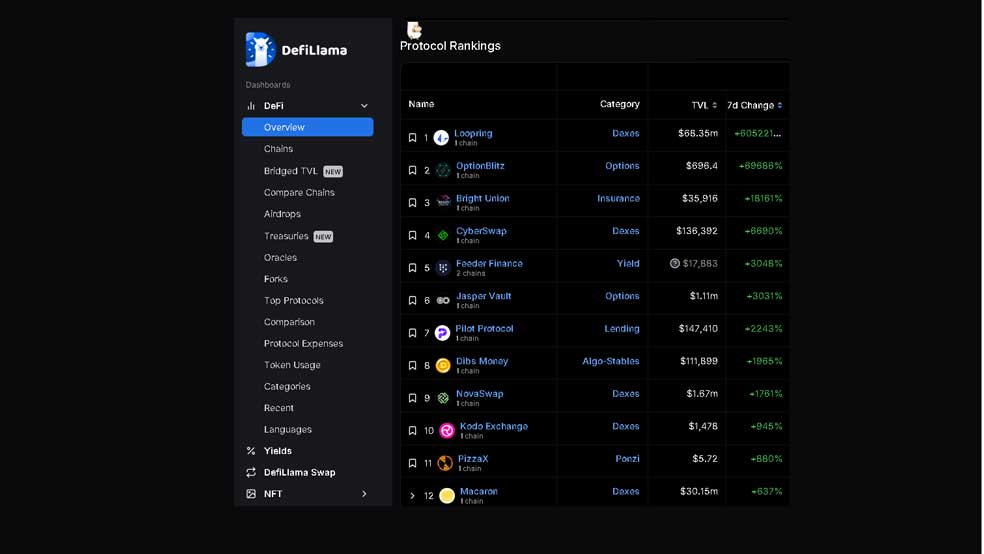Open DefiLlama Swap
984x554 pixels.
[299, 472]
